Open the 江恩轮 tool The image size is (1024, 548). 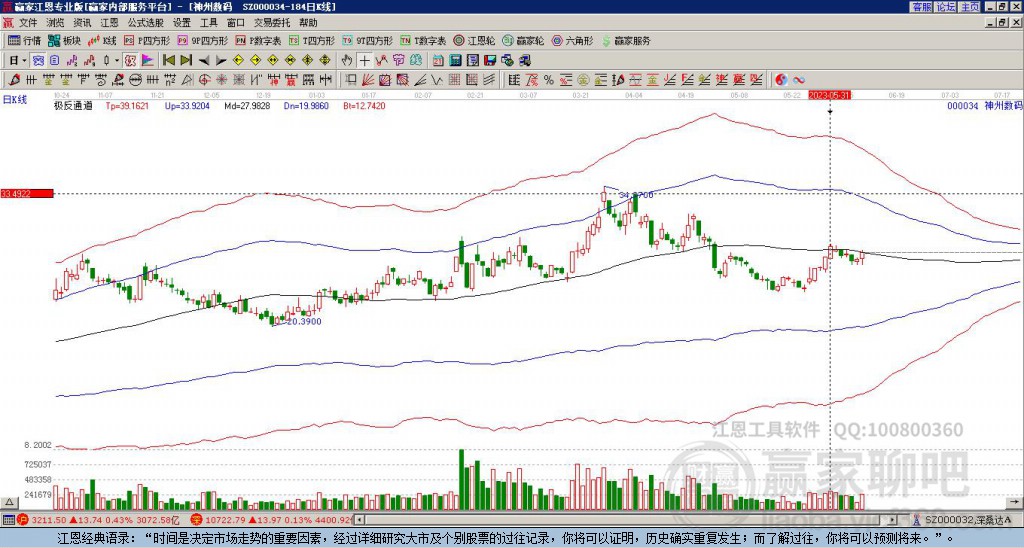pyautogui.click(x=474, y=40)
